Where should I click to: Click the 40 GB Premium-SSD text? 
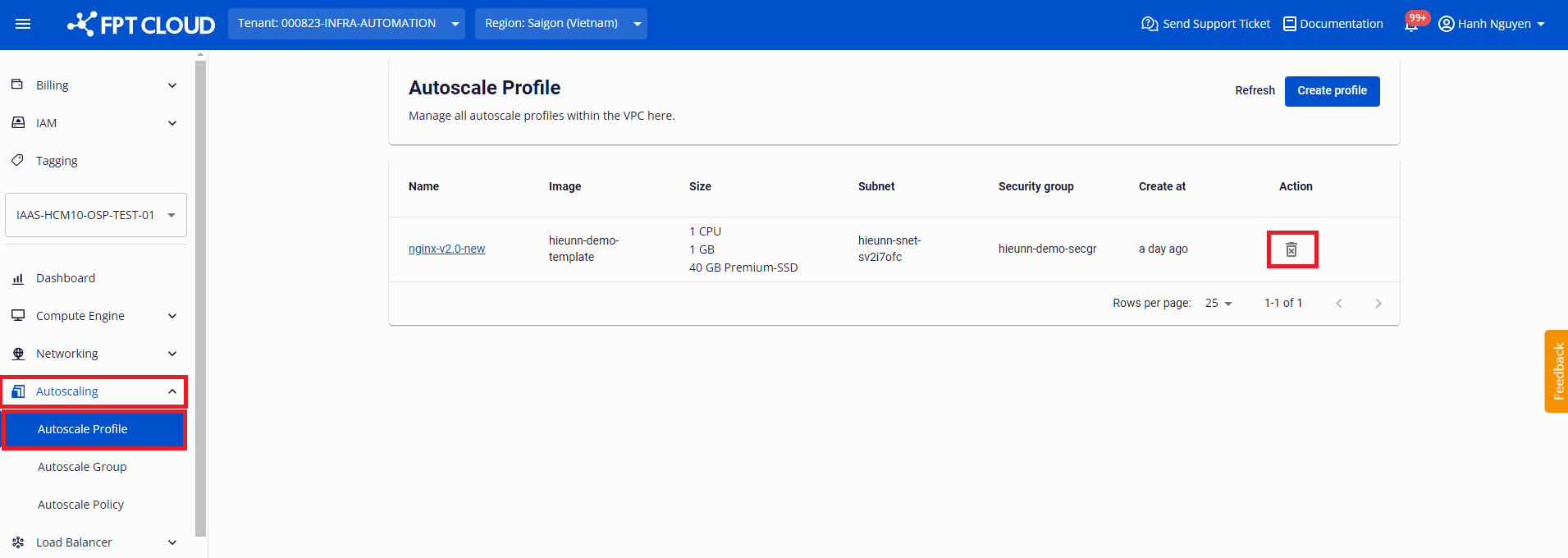coord(743,268)
